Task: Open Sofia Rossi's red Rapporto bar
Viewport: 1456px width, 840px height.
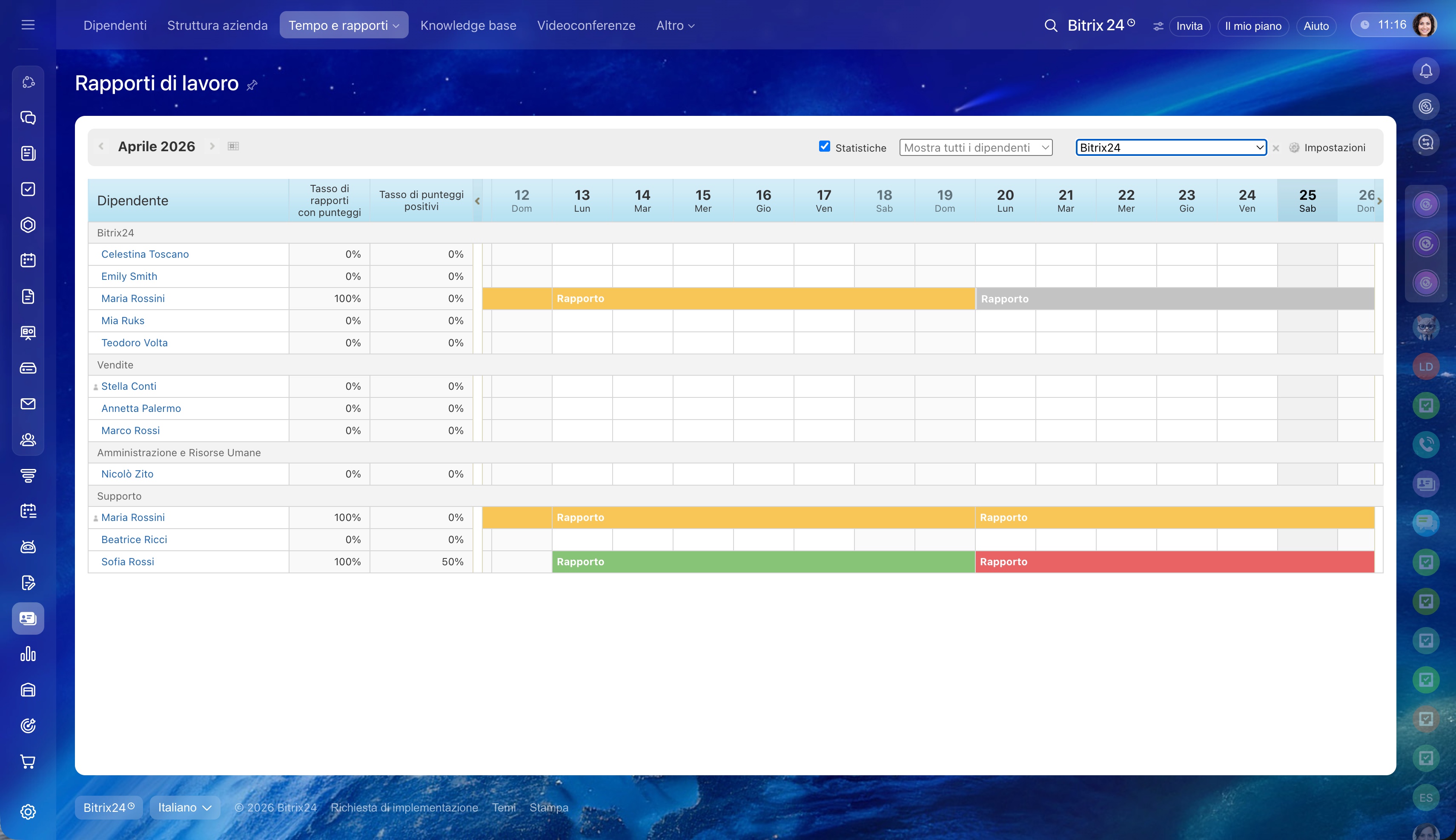Action: 1175,561
